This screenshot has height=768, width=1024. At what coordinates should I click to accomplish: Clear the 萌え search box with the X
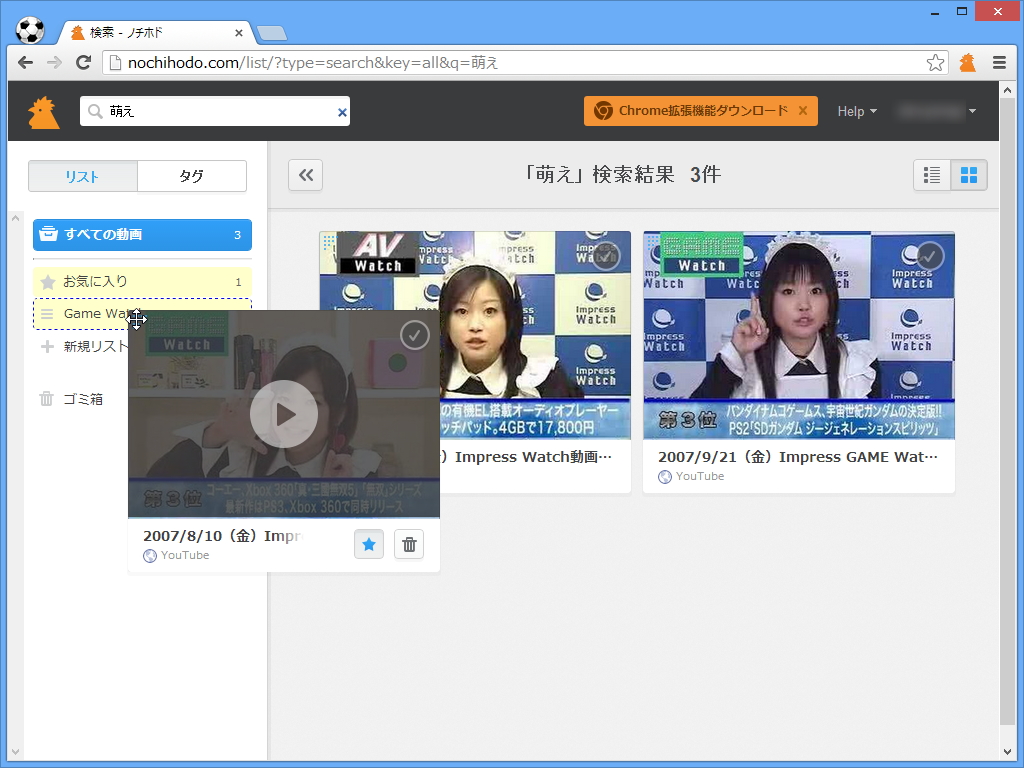click(341, 112)
